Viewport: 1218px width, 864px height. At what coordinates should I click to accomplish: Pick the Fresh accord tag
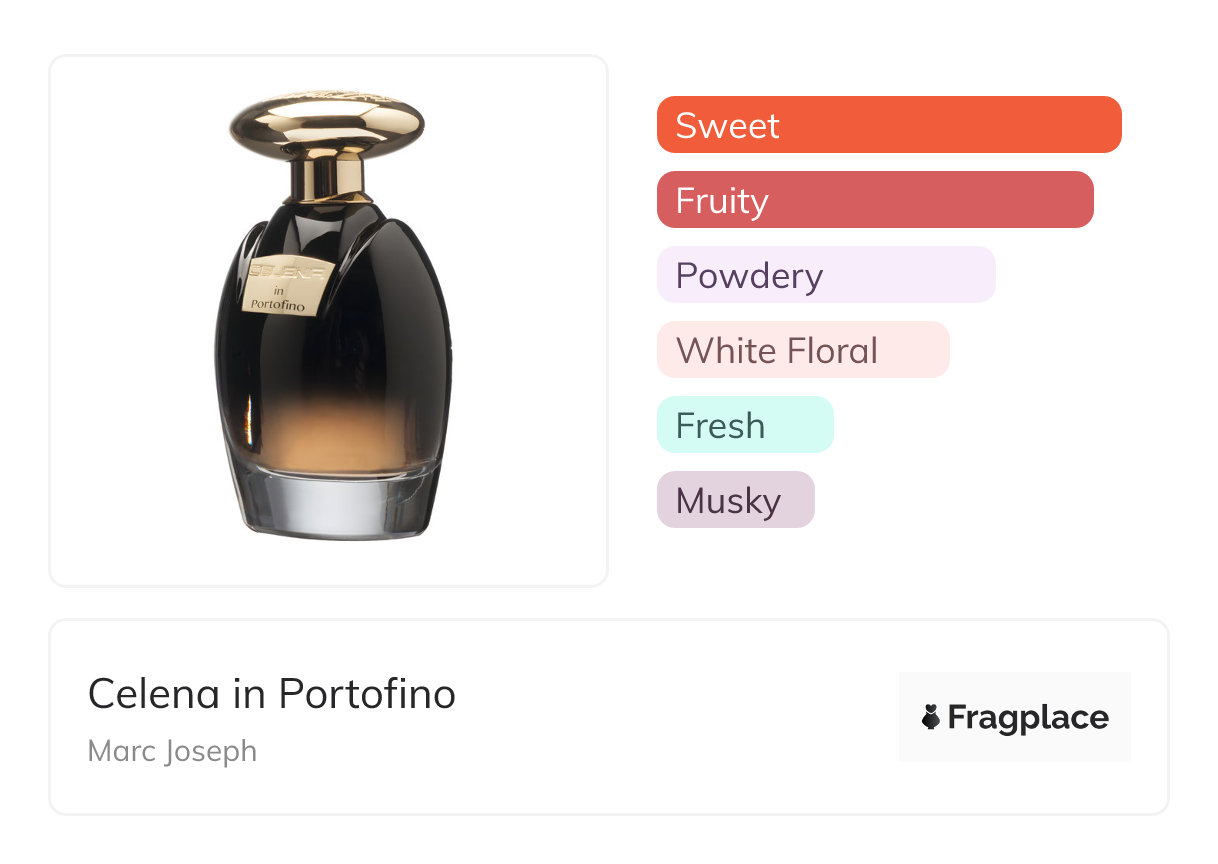point(744,425)
